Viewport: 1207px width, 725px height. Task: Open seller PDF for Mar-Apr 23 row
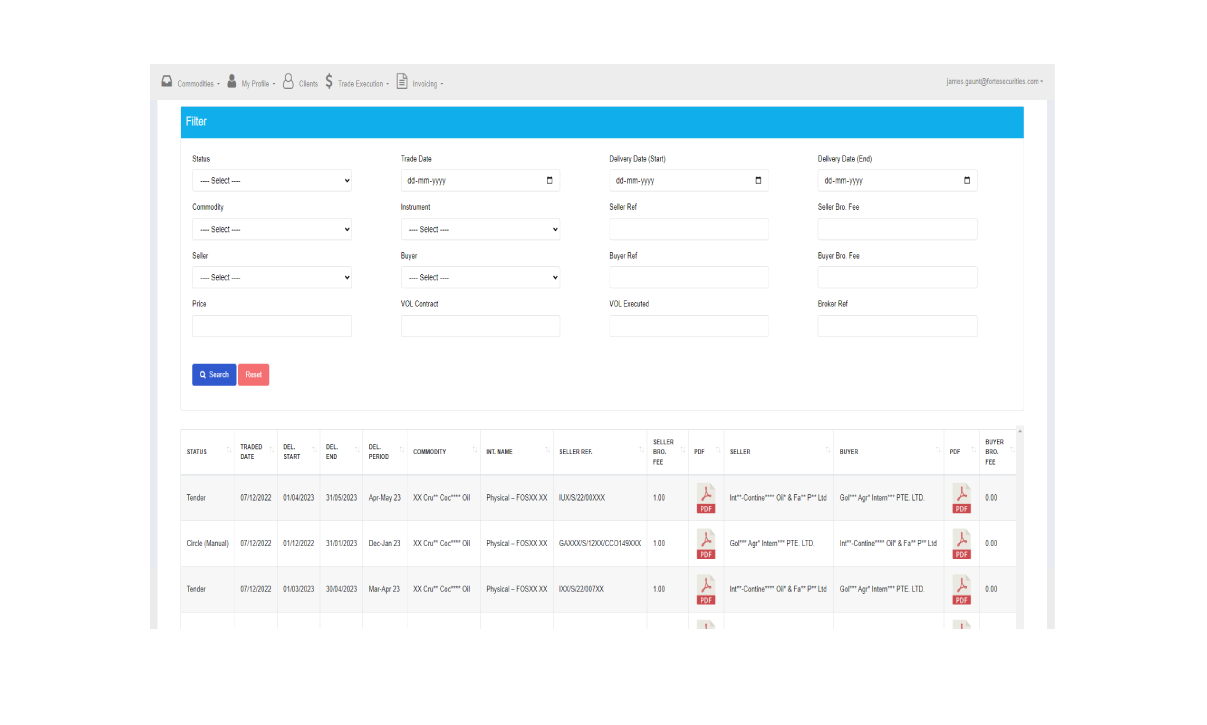pyautogui.click(x=706, y=589)
